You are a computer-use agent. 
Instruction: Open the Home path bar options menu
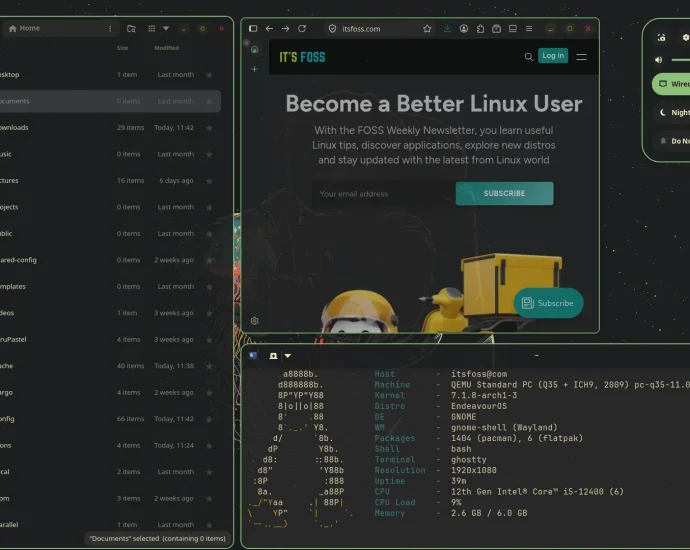(x=110, y=29)
